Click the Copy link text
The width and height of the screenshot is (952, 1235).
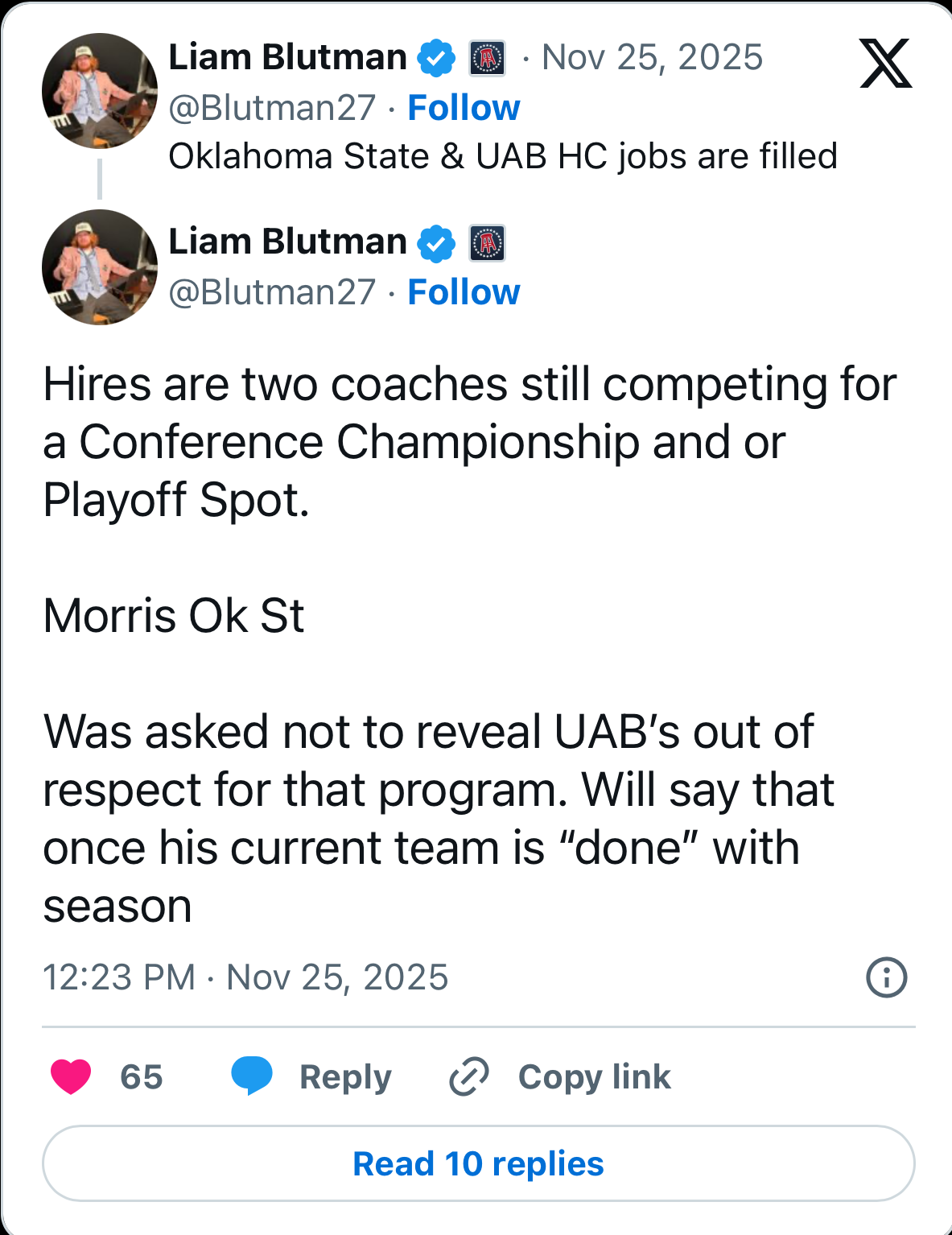594,1077
